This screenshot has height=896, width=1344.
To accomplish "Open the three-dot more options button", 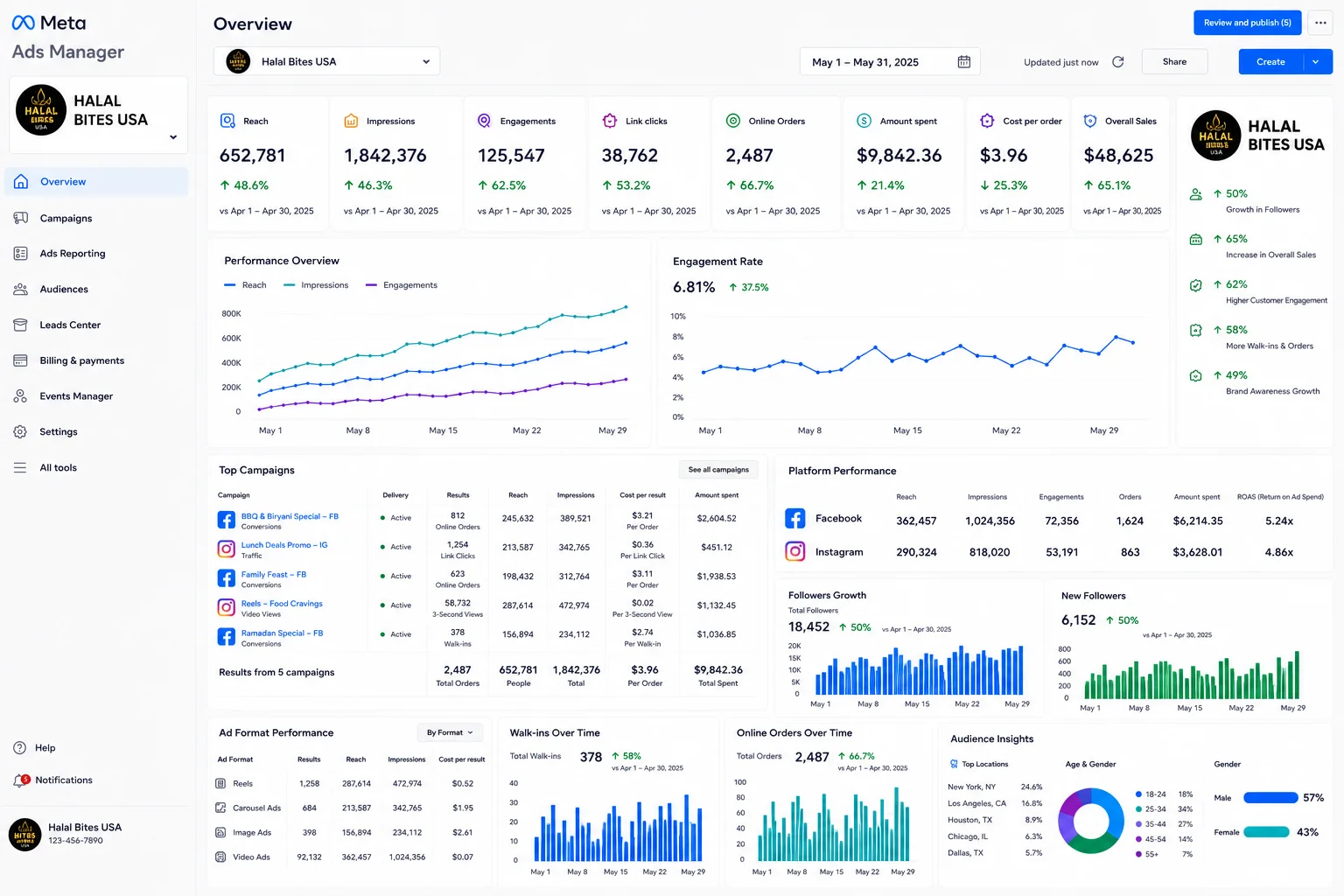I will click(x=1320, y=23).
